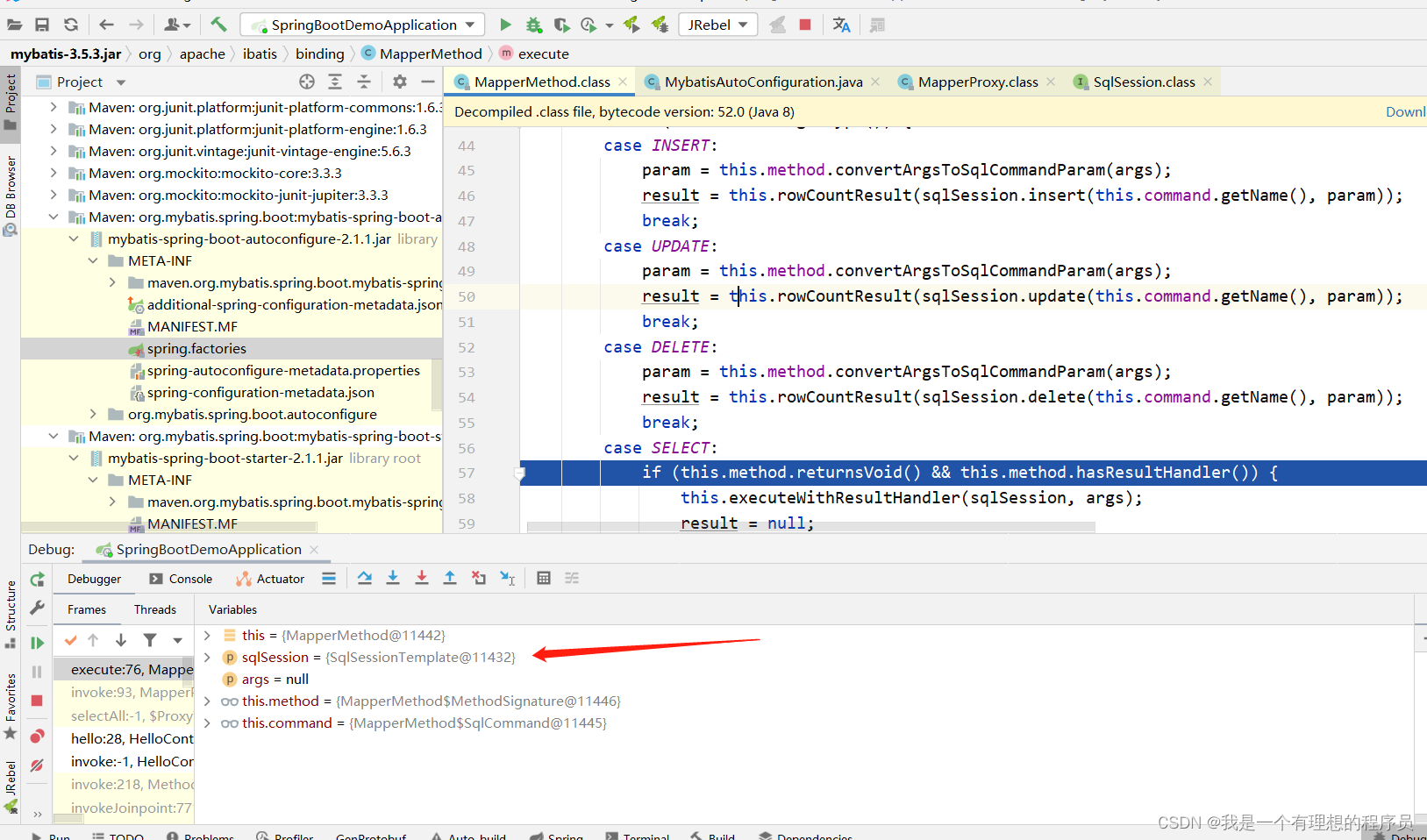
Task: Open the JRebel dropdown in toolbar
Action: [x=718, y=25]
